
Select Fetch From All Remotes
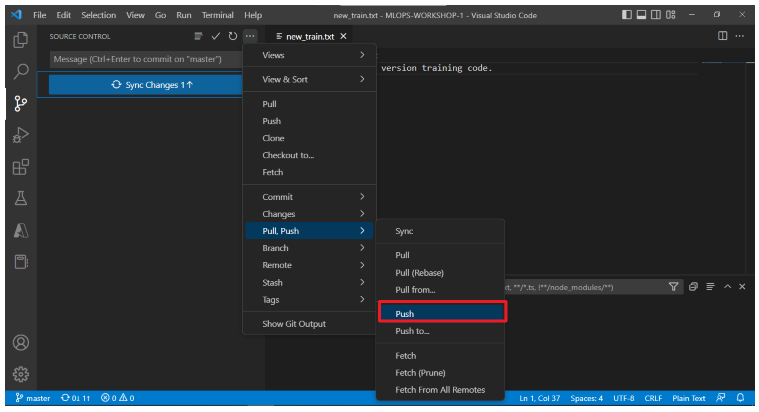tap(441, 390)
